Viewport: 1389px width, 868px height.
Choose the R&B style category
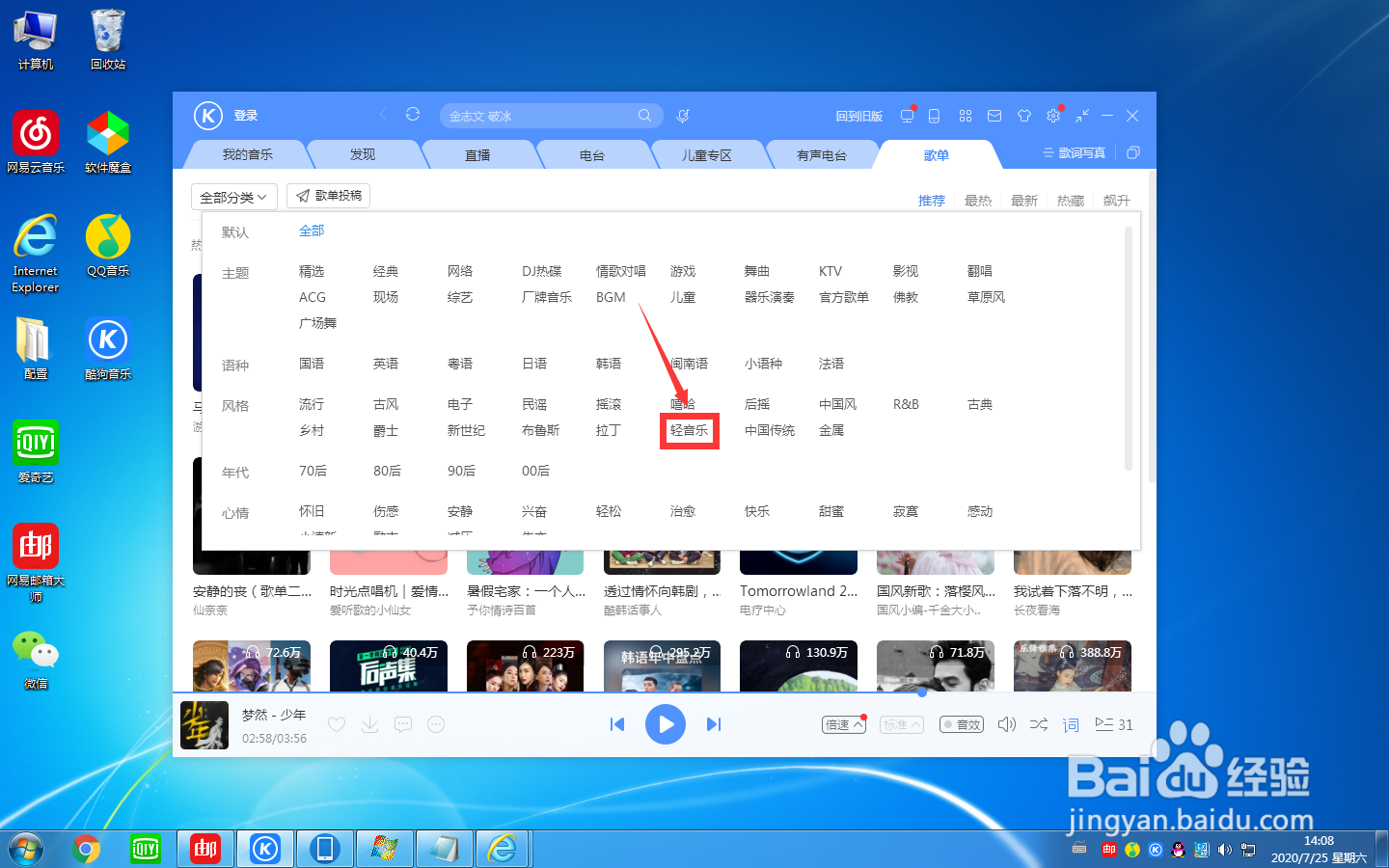pyautogui.click(x=906, y=404)
